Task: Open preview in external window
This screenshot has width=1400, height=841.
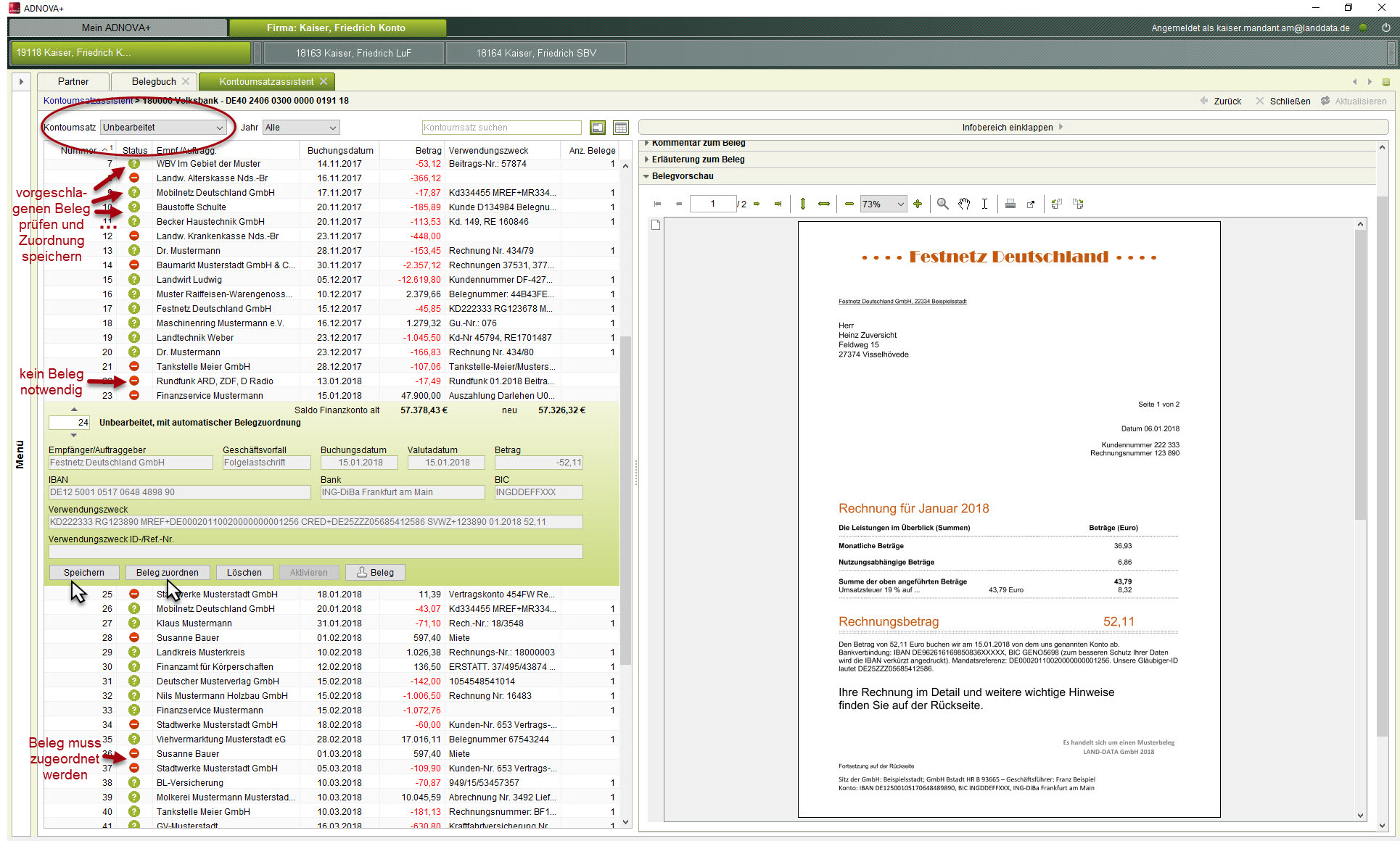Action: point(1031,204)
